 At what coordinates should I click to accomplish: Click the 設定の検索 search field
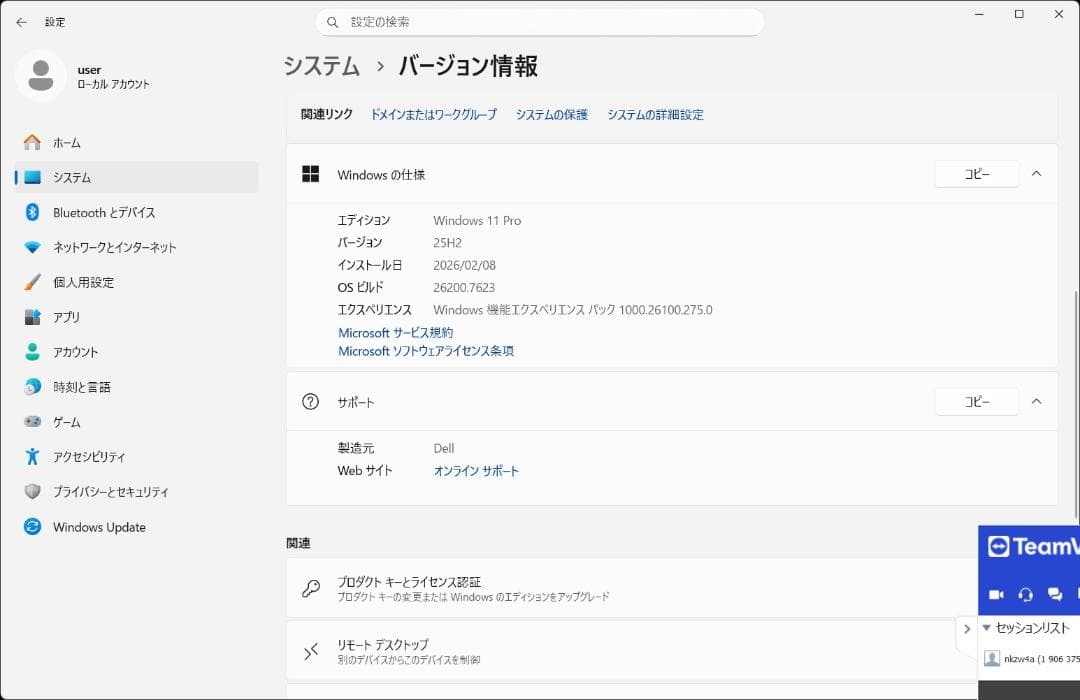tap(540, 21)
